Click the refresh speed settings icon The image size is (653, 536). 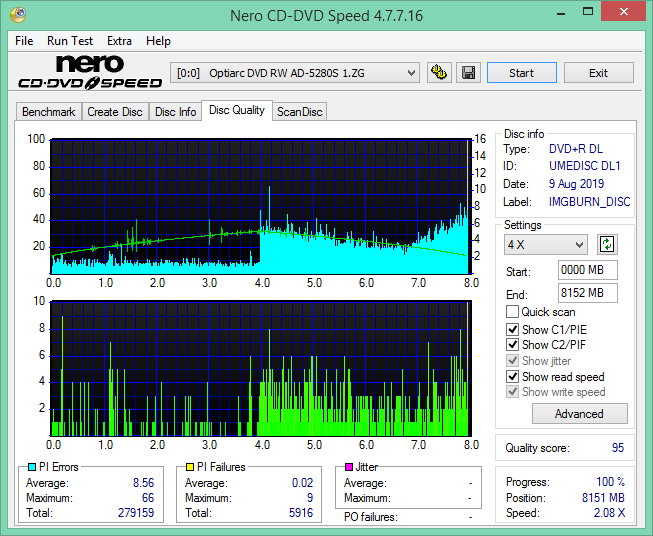click(x=607, y=244)
